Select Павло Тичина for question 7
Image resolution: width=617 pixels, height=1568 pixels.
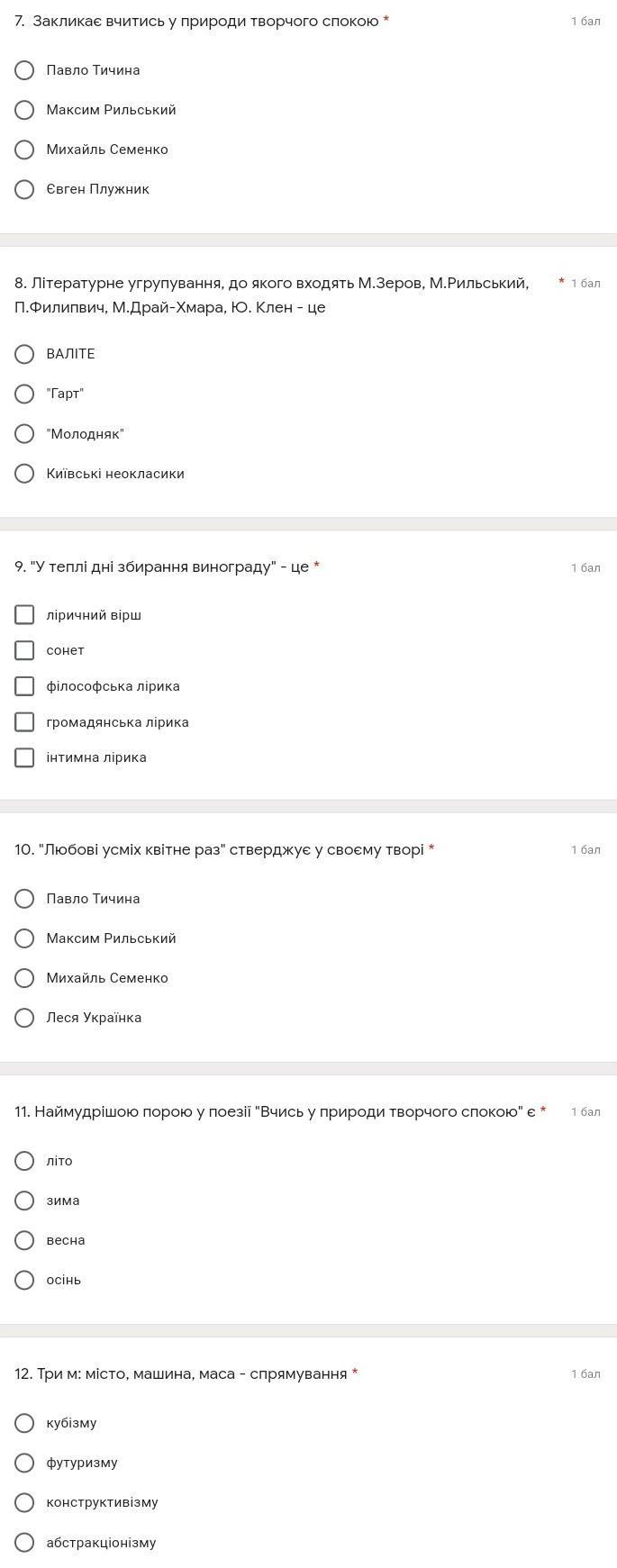(24, 70)
